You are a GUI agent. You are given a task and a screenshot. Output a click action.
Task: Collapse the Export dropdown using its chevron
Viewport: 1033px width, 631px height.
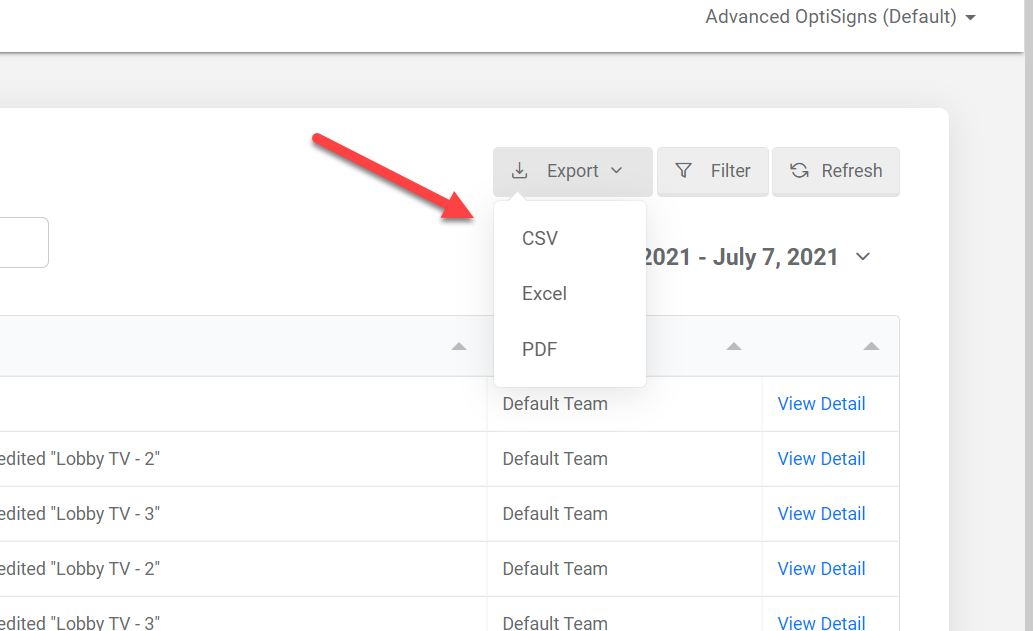[x=617, y=171]
